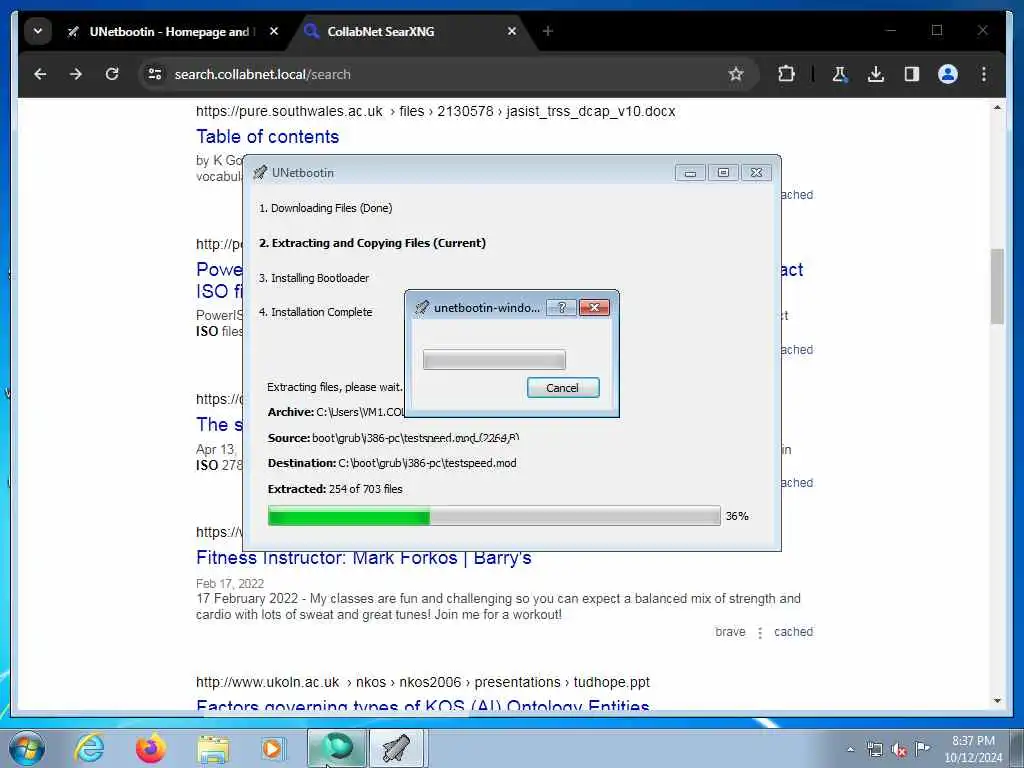Click '3. Installing Bootloader' step

coord(314,278)
